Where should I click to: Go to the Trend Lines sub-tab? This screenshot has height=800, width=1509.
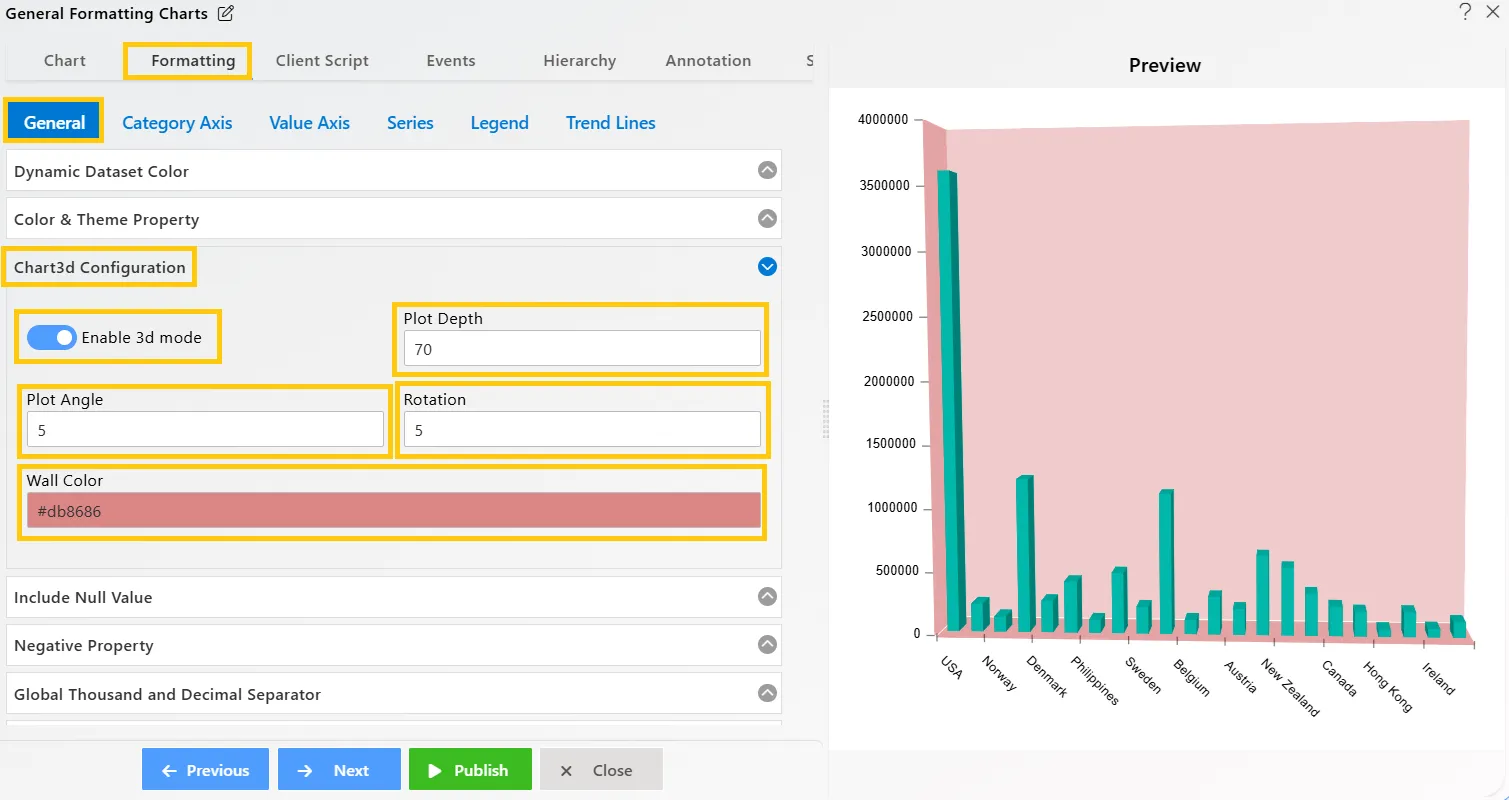point(610,123)
